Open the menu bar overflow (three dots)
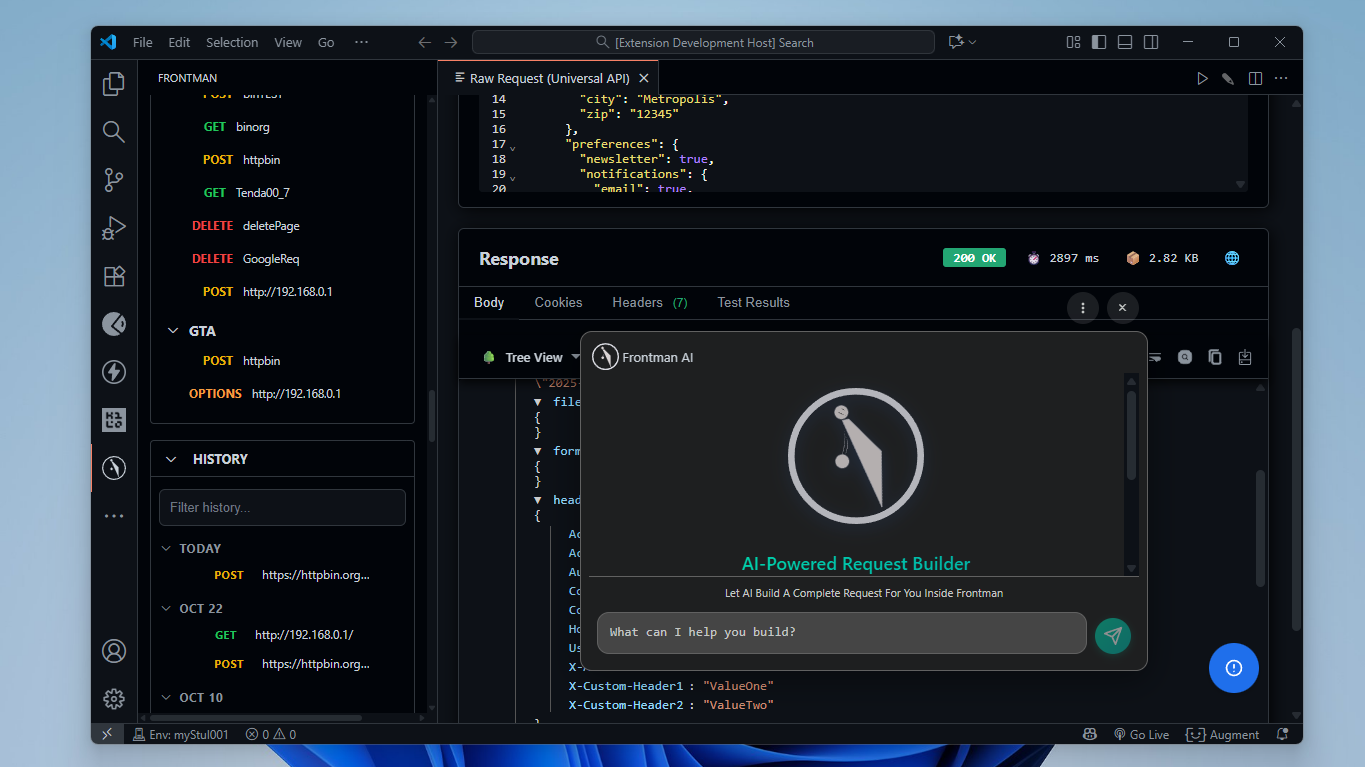Screen dimensions: 1365x767 (362, 42)
